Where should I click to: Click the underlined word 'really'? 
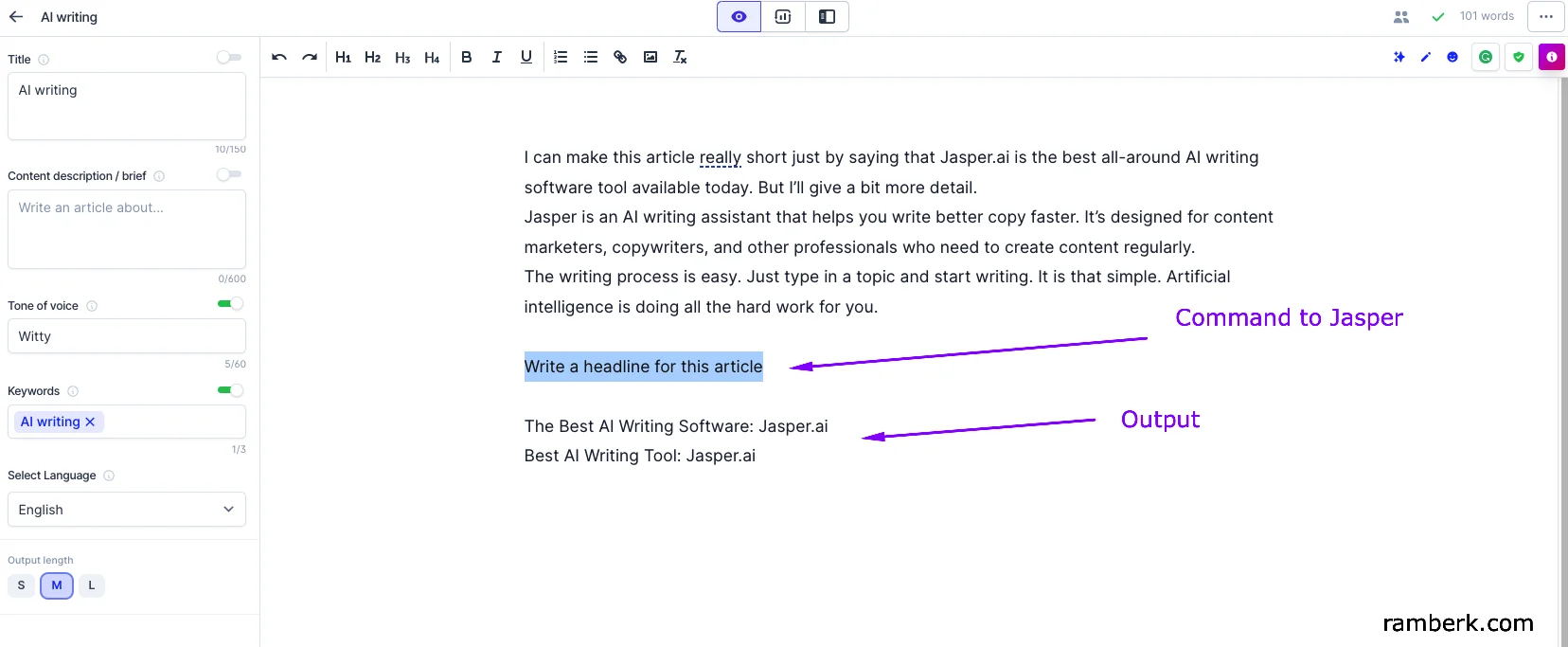point(720,157)
